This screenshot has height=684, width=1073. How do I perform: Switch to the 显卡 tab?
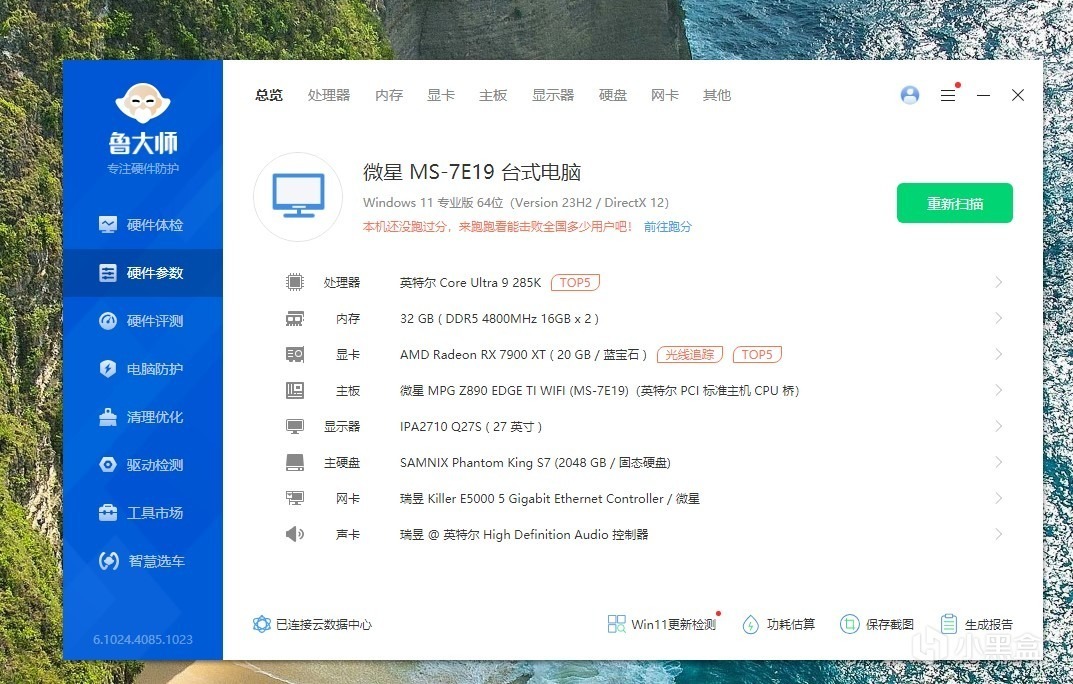(441, 95)
